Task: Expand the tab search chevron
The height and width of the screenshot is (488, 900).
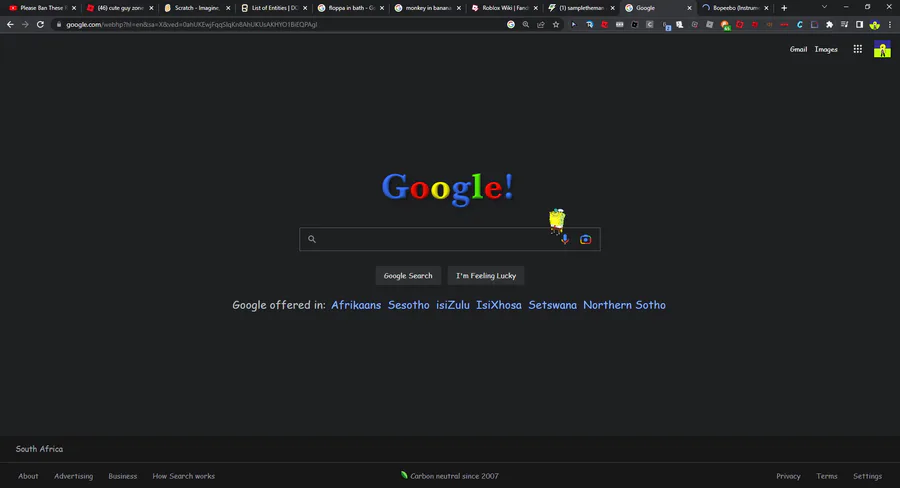Action: pos(824,7)
